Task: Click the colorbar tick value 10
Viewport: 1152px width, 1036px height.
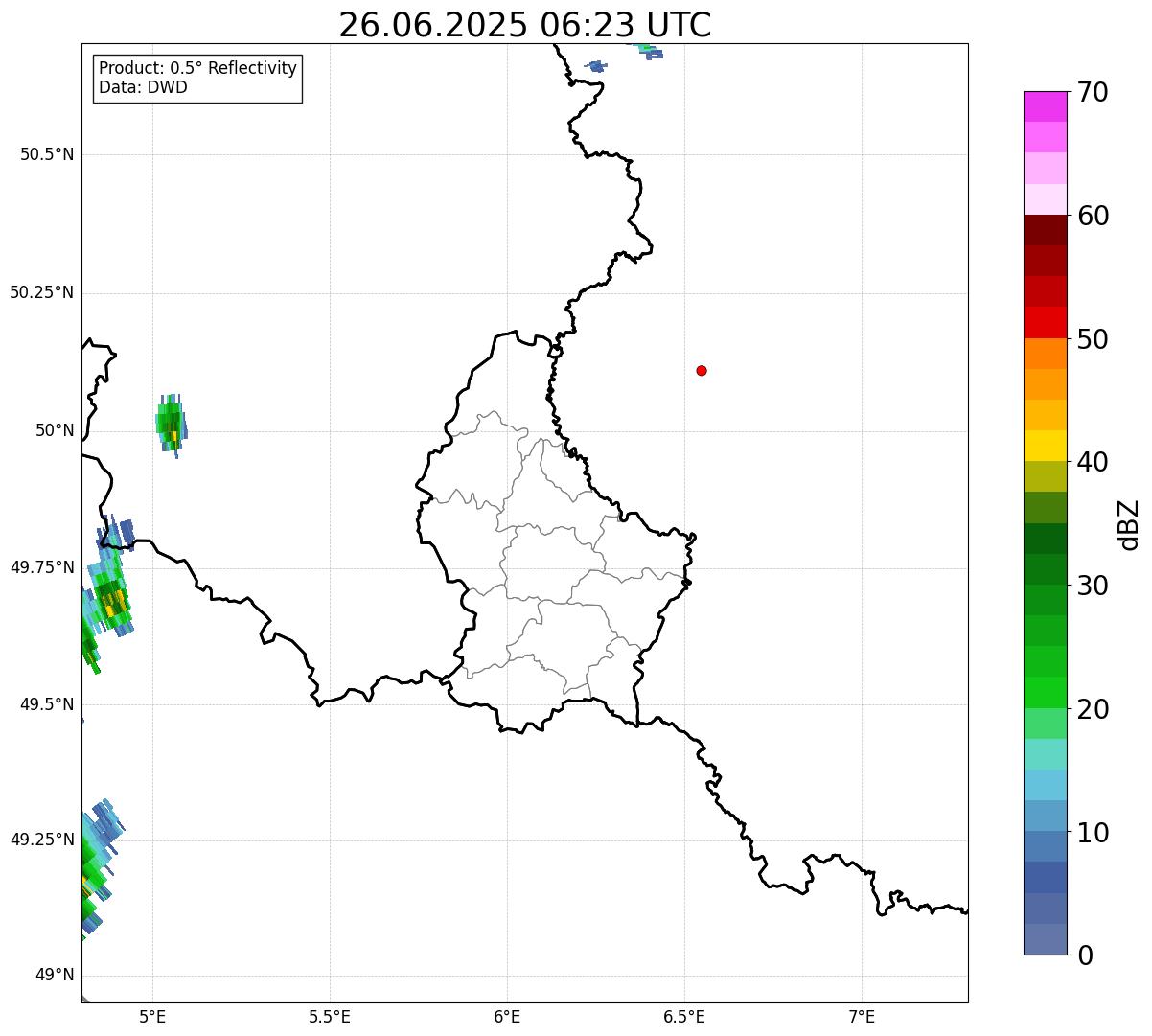Action: click(x=1093, y=833)
